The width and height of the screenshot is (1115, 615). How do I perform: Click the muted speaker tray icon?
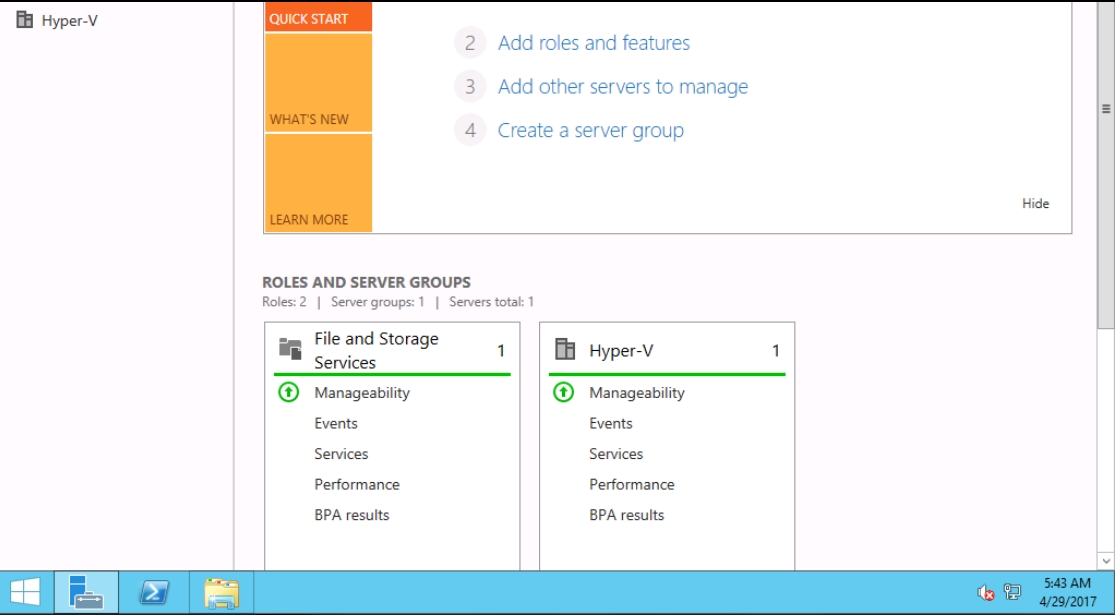[x=985, y=592]
